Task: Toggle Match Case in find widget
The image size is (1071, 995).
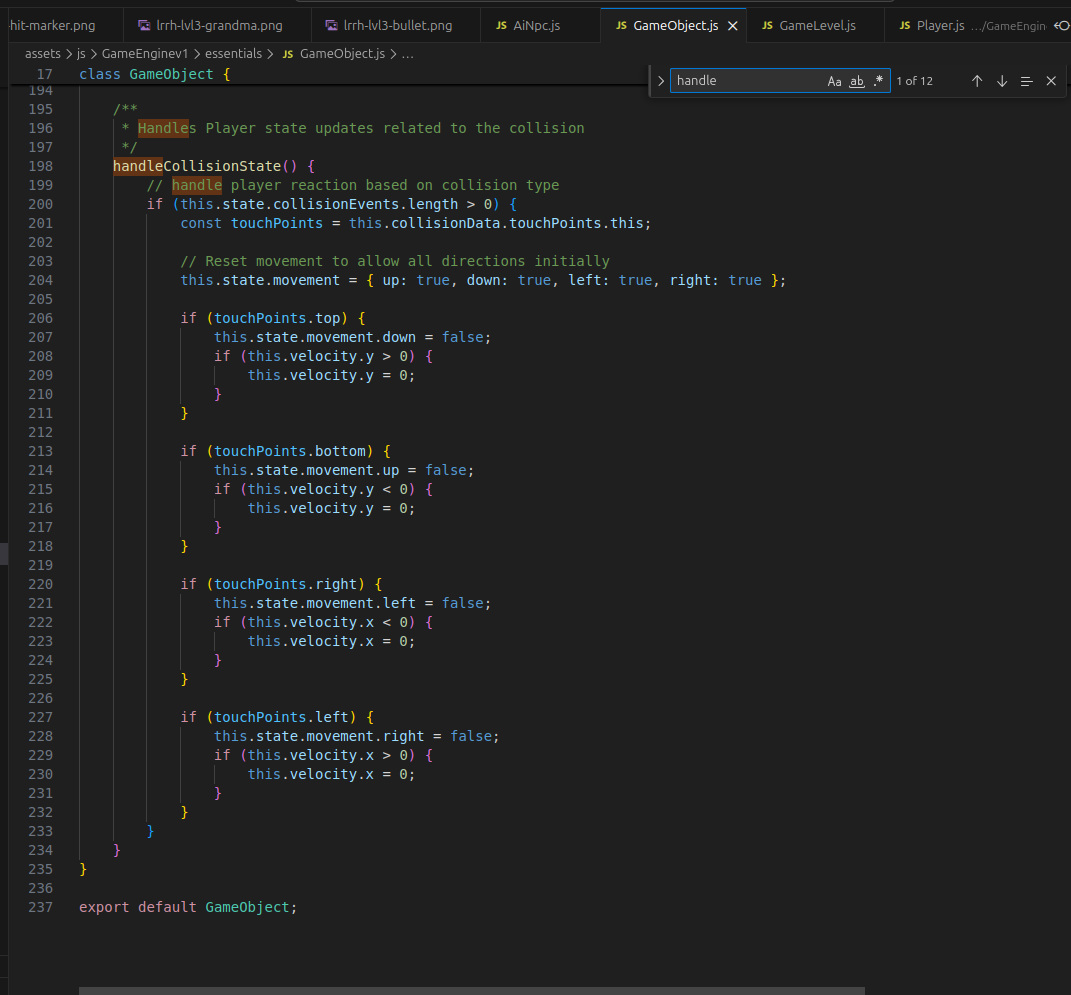Action: (x=834, y=81)
